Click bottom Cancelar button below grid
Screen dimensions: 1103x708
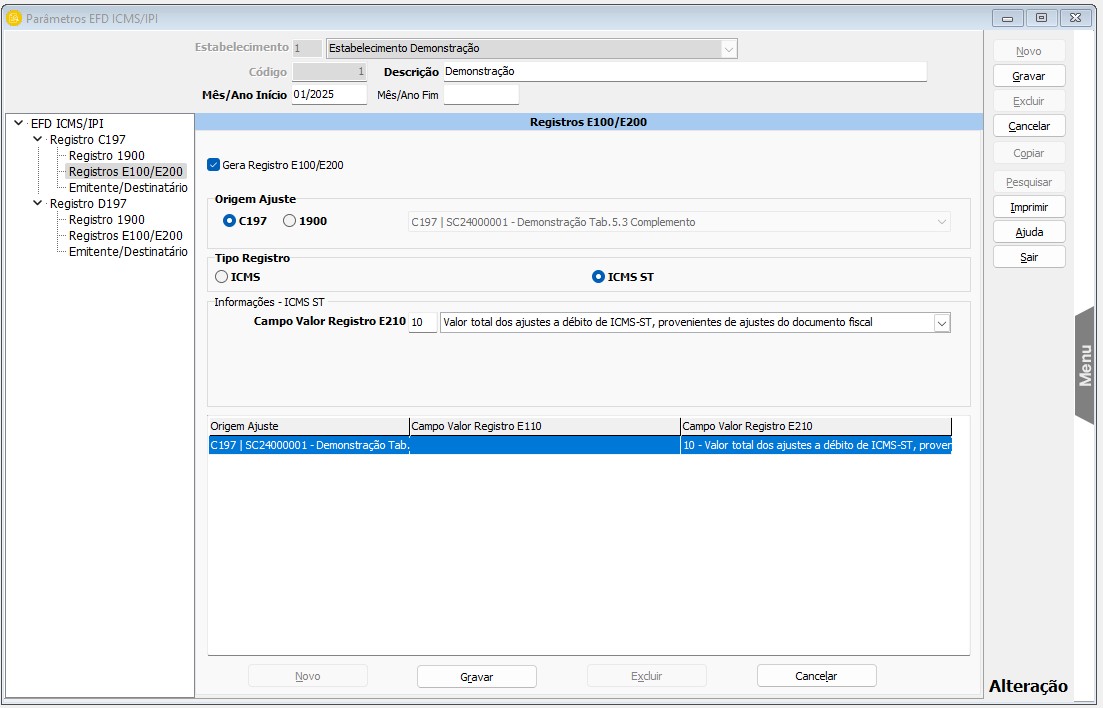pyautogui.click(x=816, y=676)
